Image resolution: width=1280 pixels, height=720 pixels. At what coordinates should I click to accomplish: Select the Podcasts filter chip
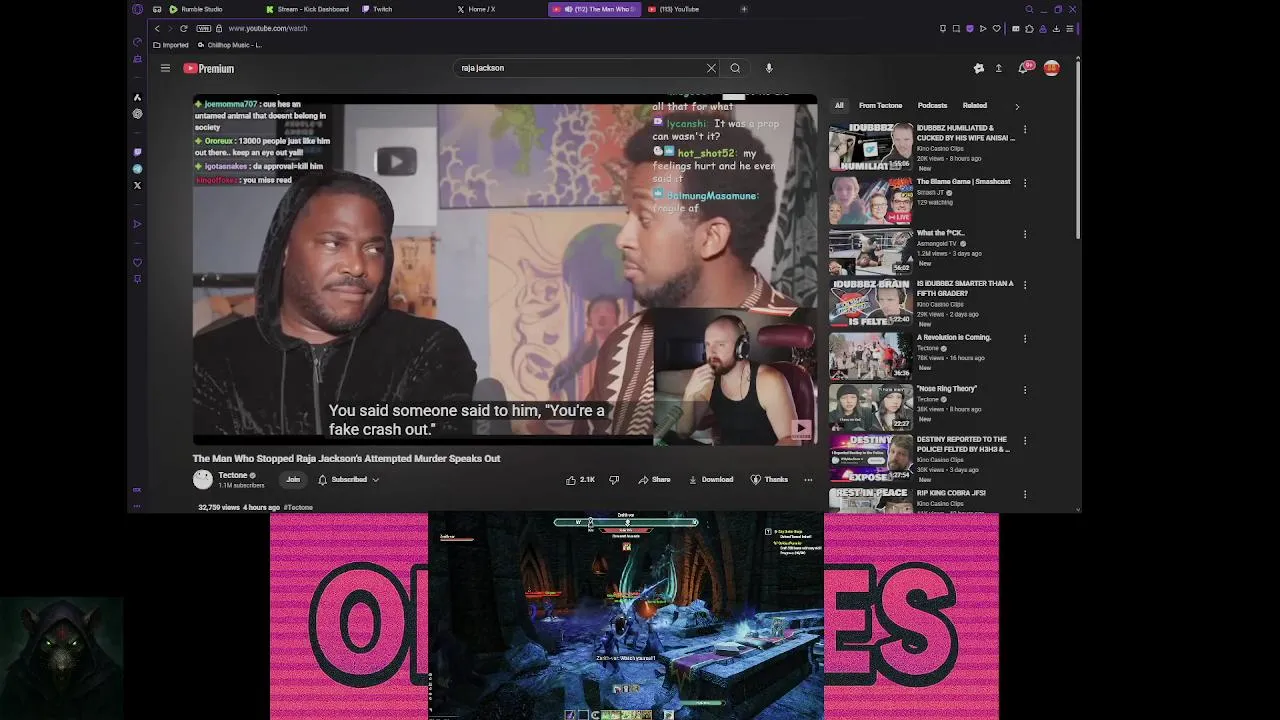tap(932, 105)
